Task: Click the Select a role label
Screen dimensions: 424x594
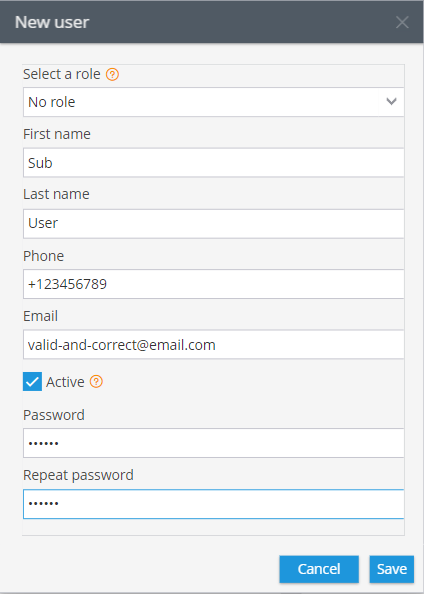Action: click(x=62, y=74)
